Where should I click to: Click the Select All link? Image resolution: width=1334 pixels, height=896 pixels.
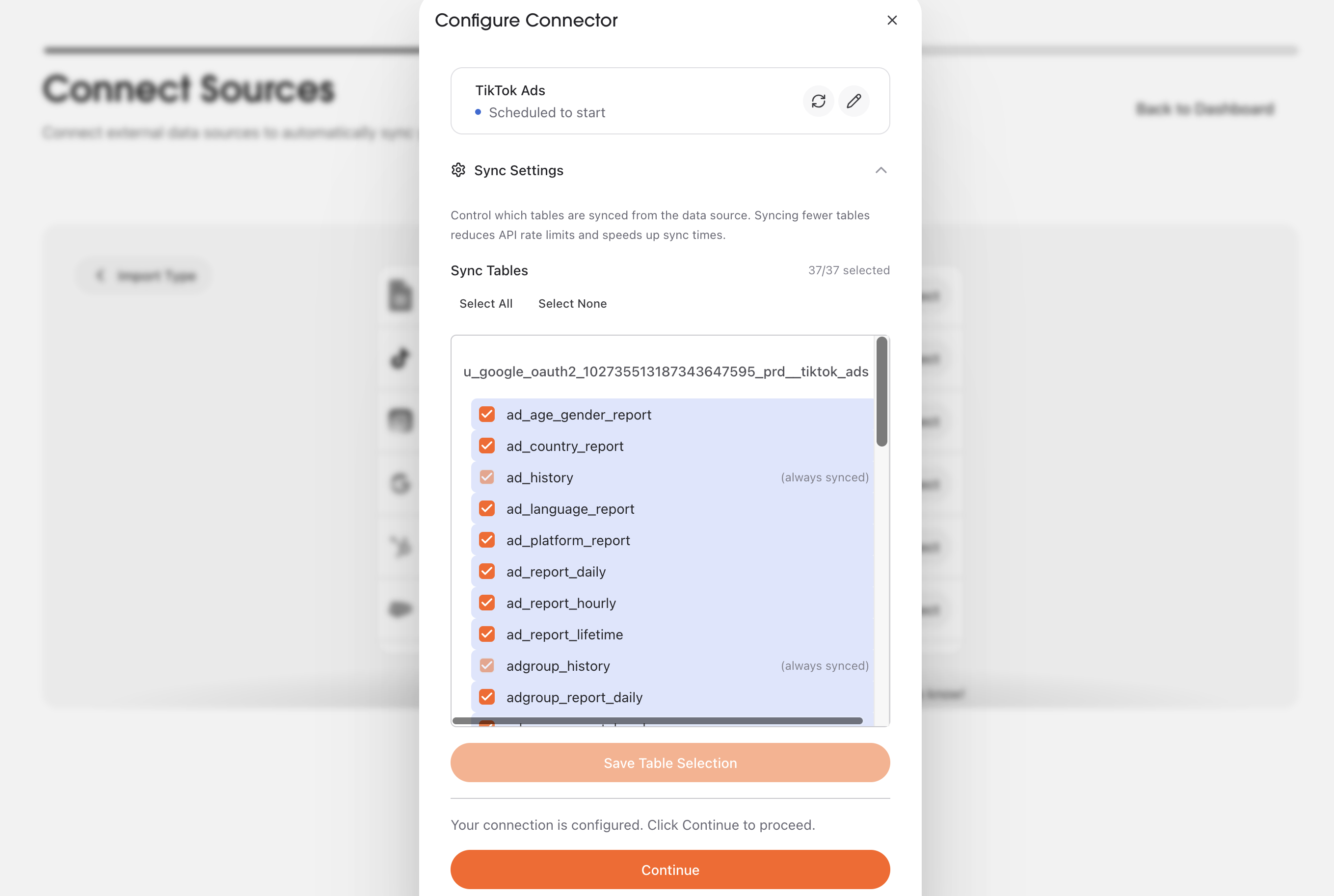tap(485, 303)
